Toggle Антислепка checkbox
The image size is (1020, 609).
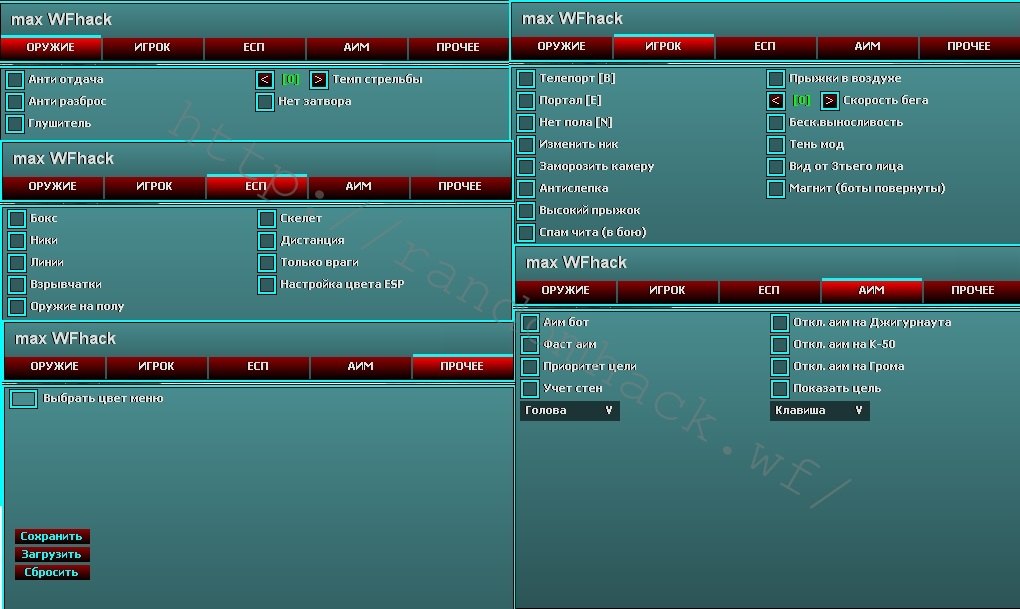(x=526, y=189)
